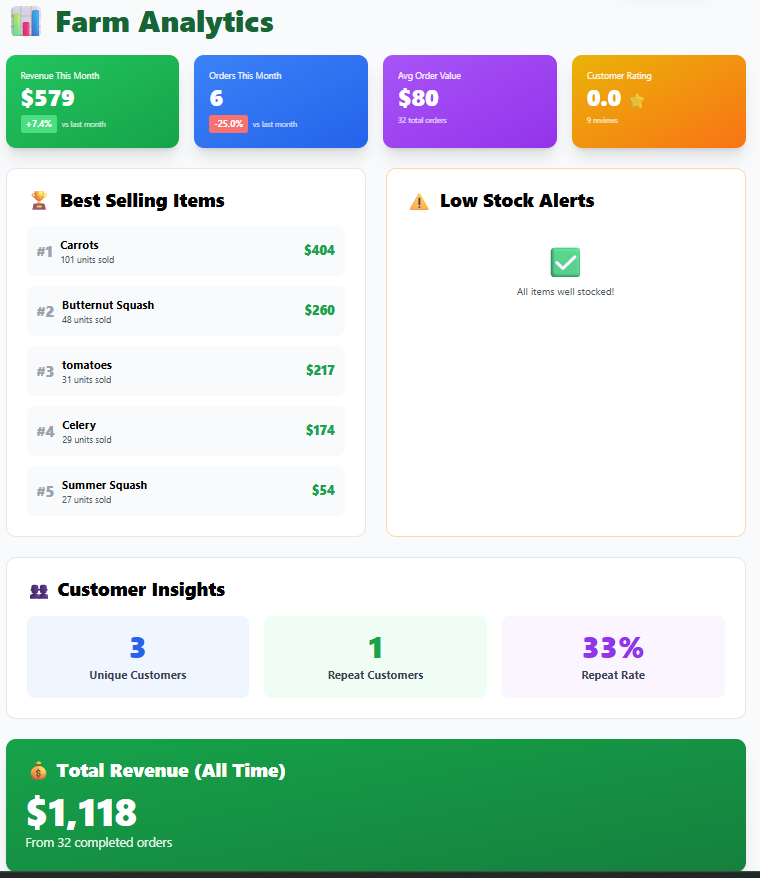Click the From 32 completed orders text

pos(99,842)
